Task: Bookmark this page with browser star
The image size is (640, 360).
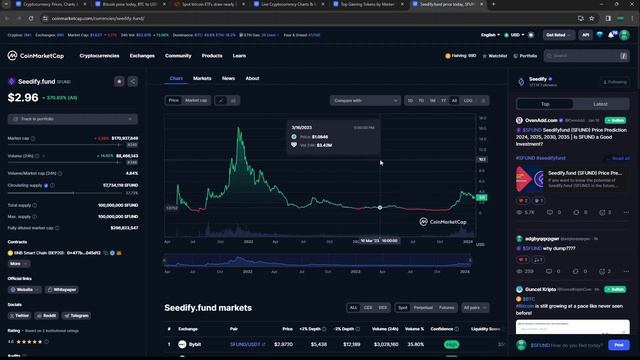Action: pos(591,18)
